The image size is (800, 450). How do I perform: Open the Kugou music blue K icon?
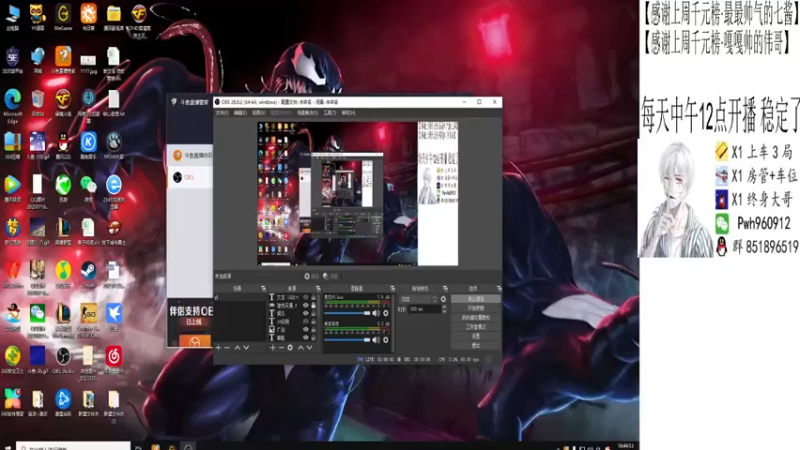click(x=88, y=145)
